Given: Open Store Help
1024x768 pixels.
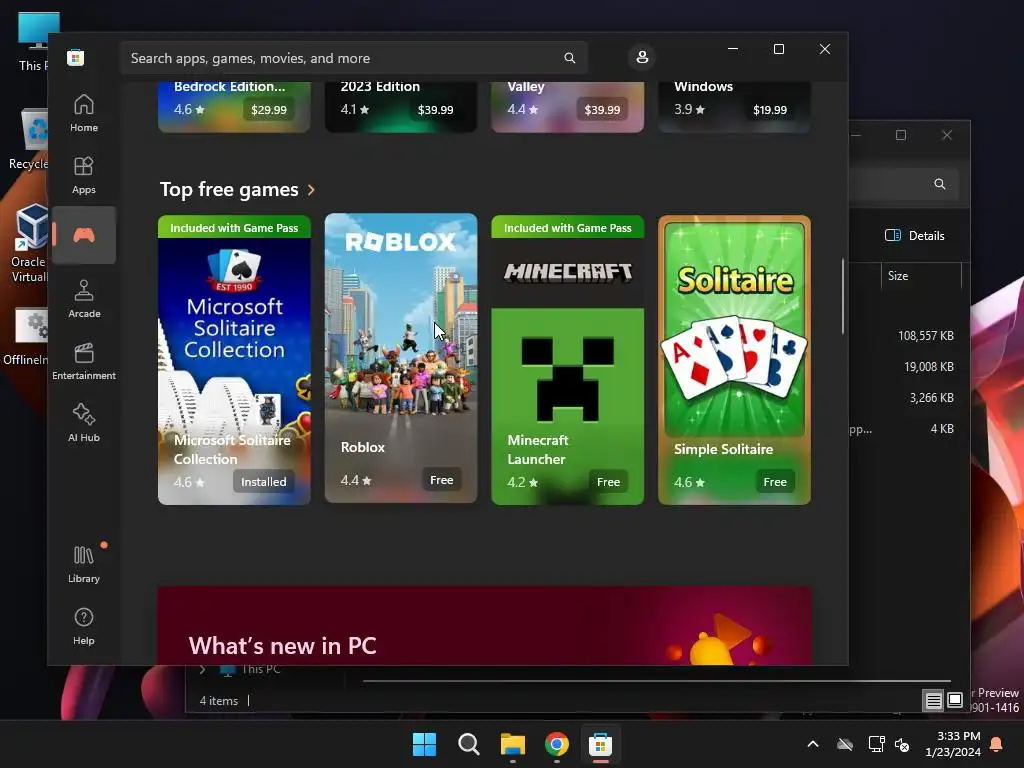Looking at the screenshot, I should tap(84, 626).
